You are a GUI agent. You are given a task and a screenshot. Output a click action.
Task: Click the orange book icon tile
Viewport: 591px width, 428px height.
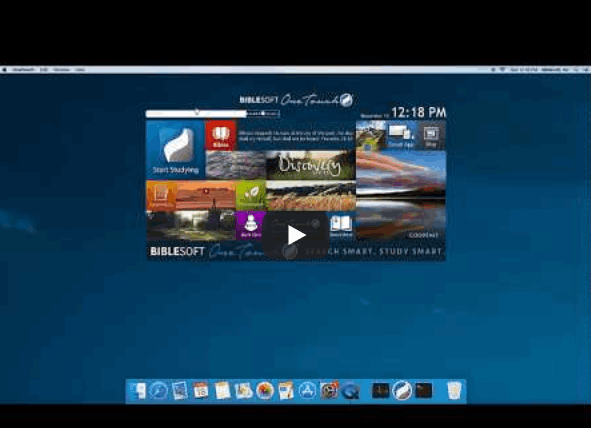[161, 195]
